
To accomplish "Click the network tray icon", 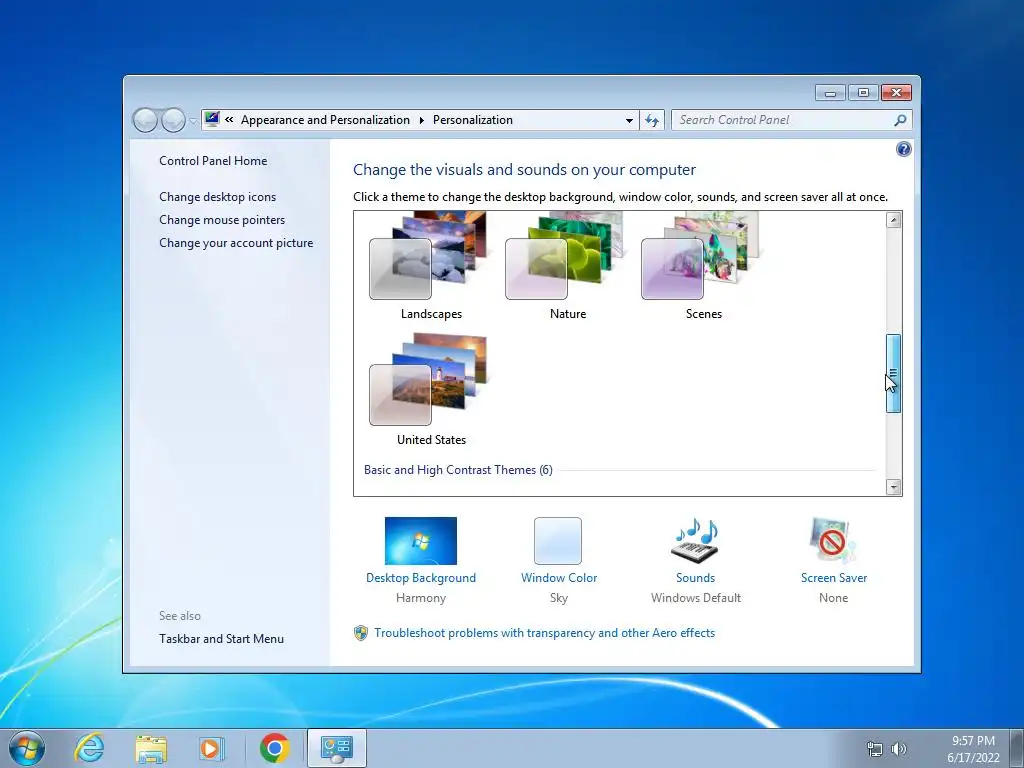I will click(874, 749).
